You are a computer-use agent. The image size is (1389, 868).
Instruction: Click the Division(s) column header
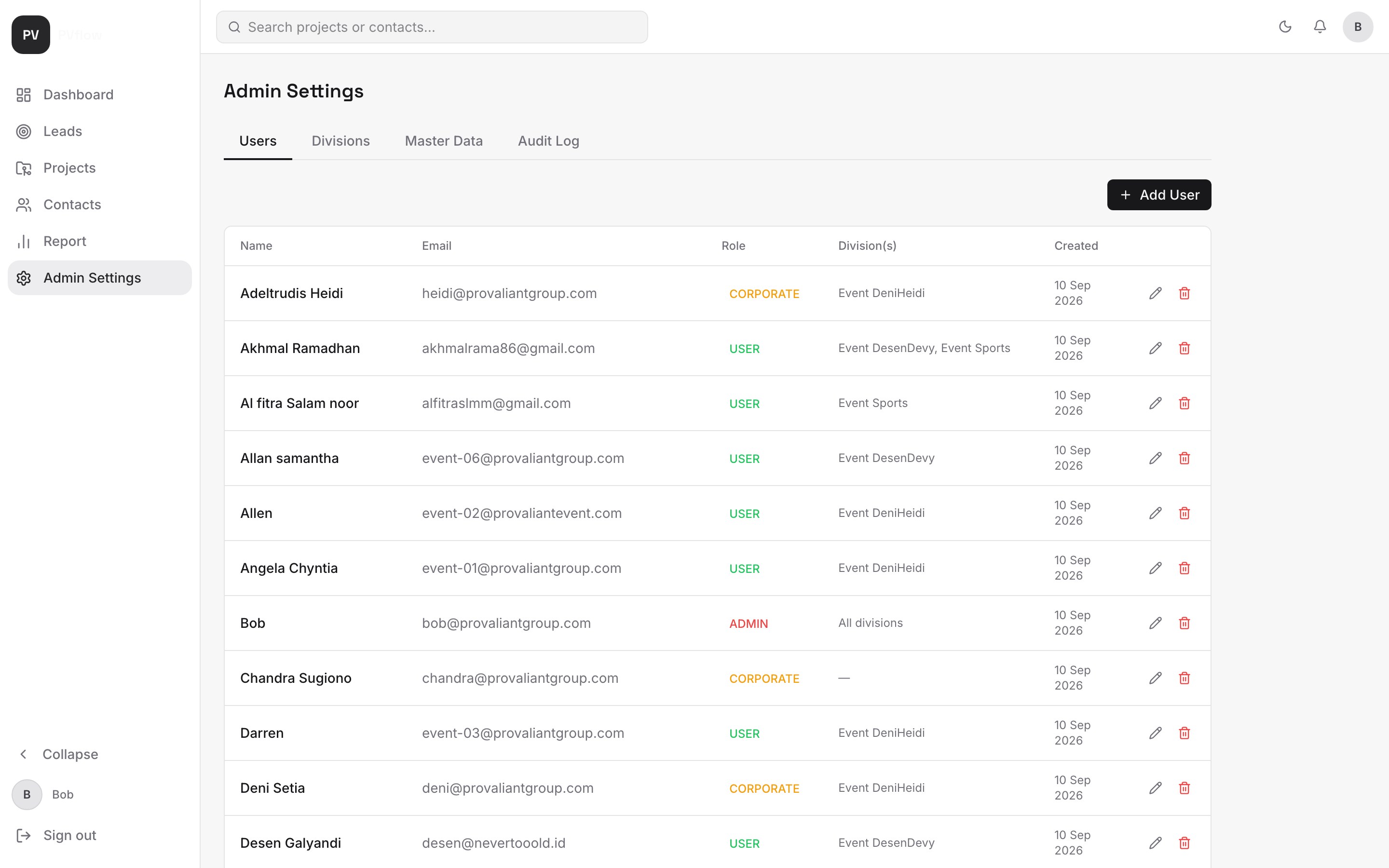coord(867,246)
